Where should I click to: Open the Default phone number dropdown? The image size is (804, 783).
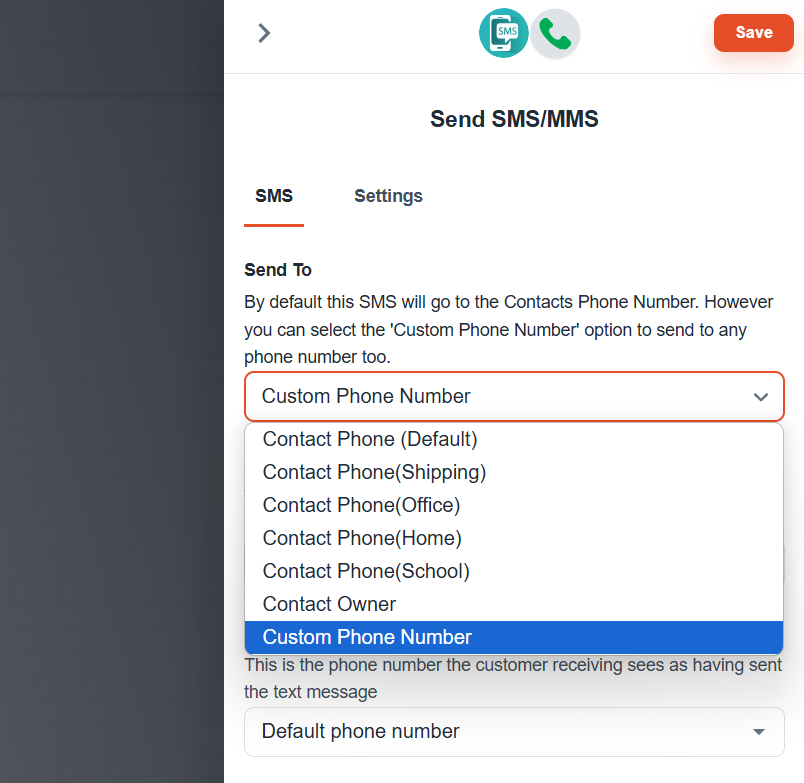pos(514,732)
